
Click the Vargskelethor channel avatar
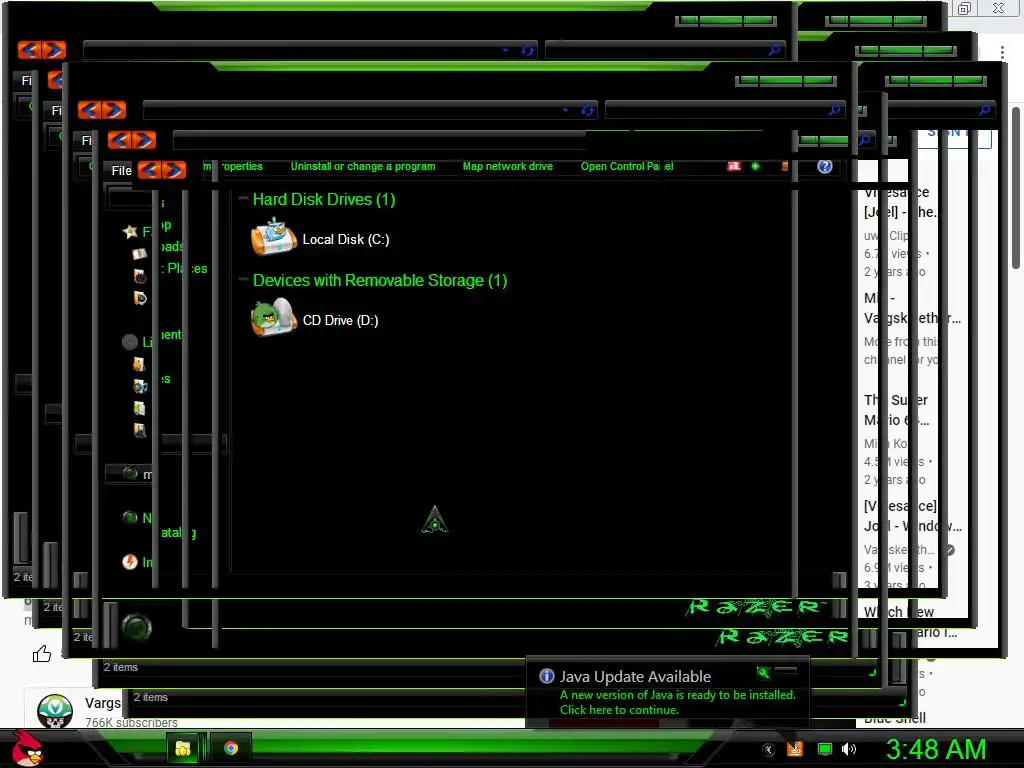click(55, 711)
